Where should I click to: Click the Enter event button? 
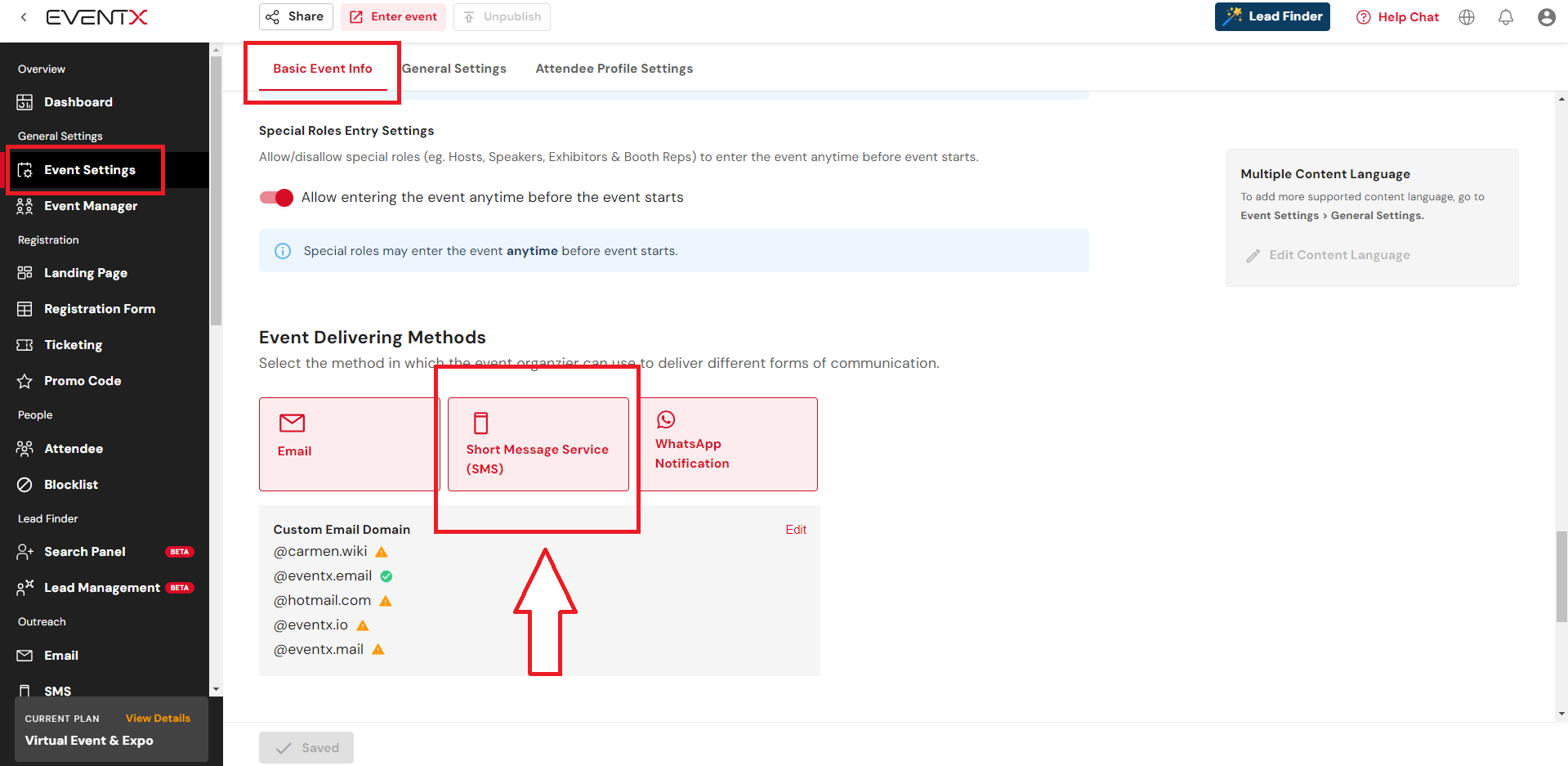click(x=394, y=16)
